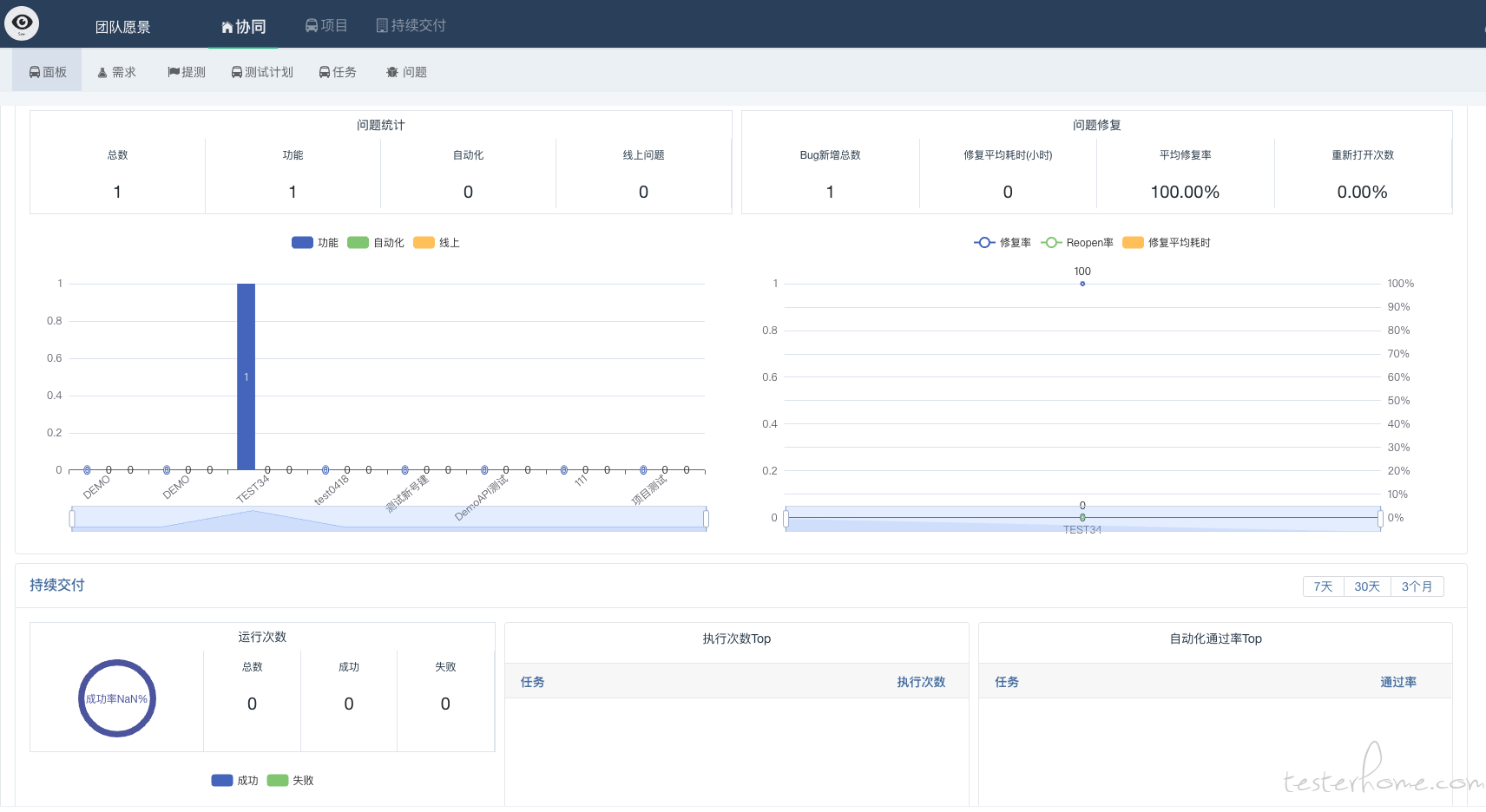Image resolution: width=1486 pixels, height=812 pixels.
Task: Click the icon beside 任务 in sub-navigation
Action: [x=325, y=72]
